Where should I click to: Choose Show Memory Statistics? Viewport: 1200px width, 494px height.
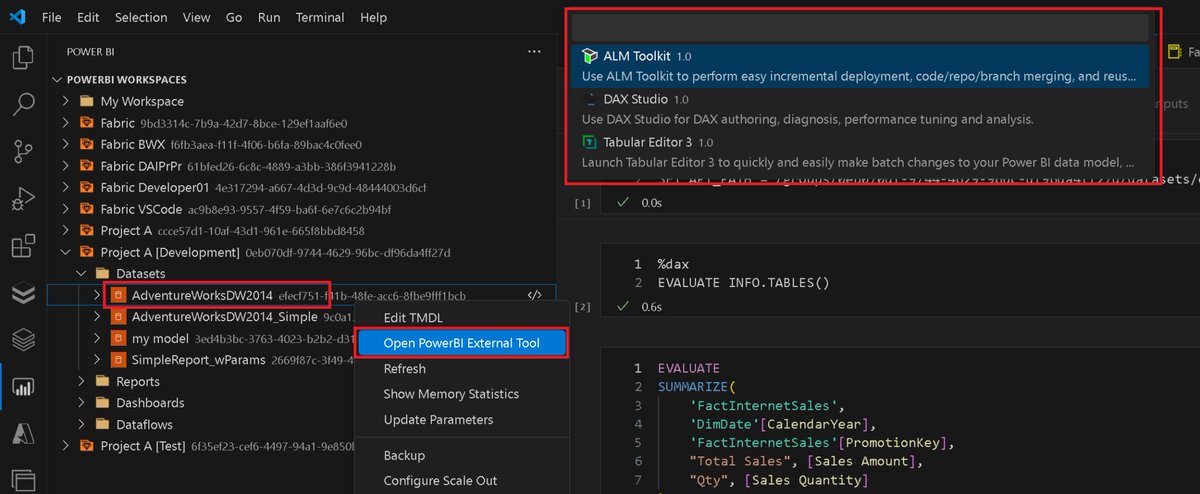pyautogui.click(x=461, y=394)
